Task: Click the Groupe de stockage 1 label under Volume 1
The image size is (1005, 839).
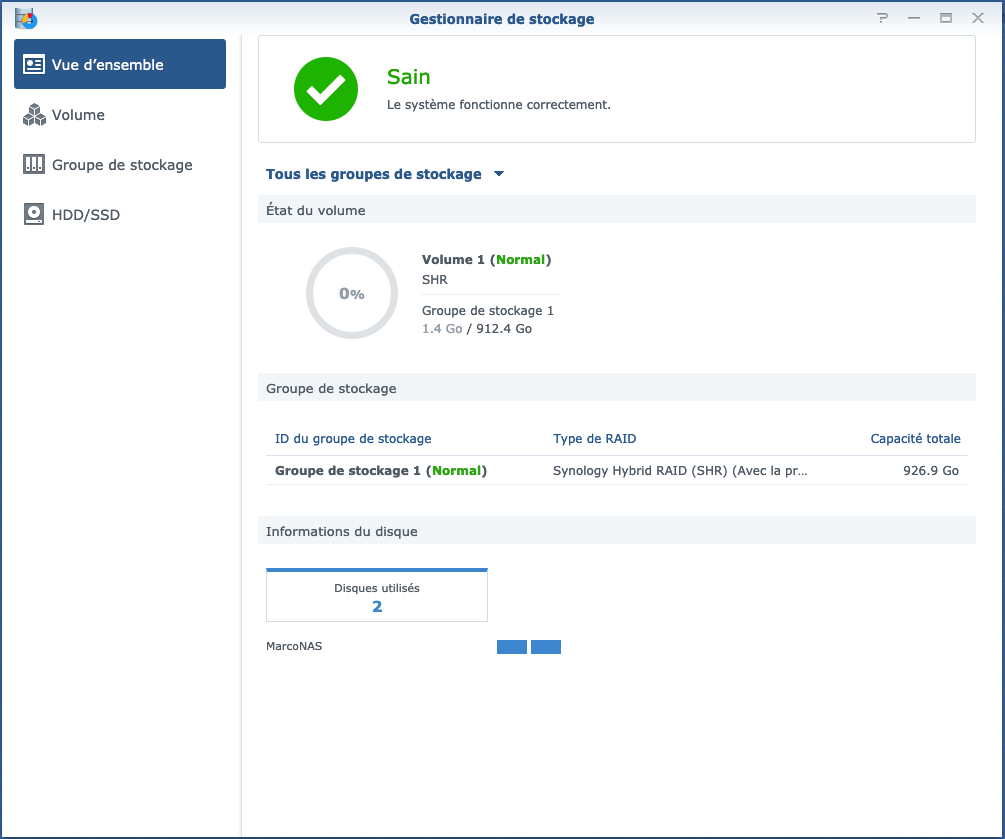Action: click(x=488, y=310)
